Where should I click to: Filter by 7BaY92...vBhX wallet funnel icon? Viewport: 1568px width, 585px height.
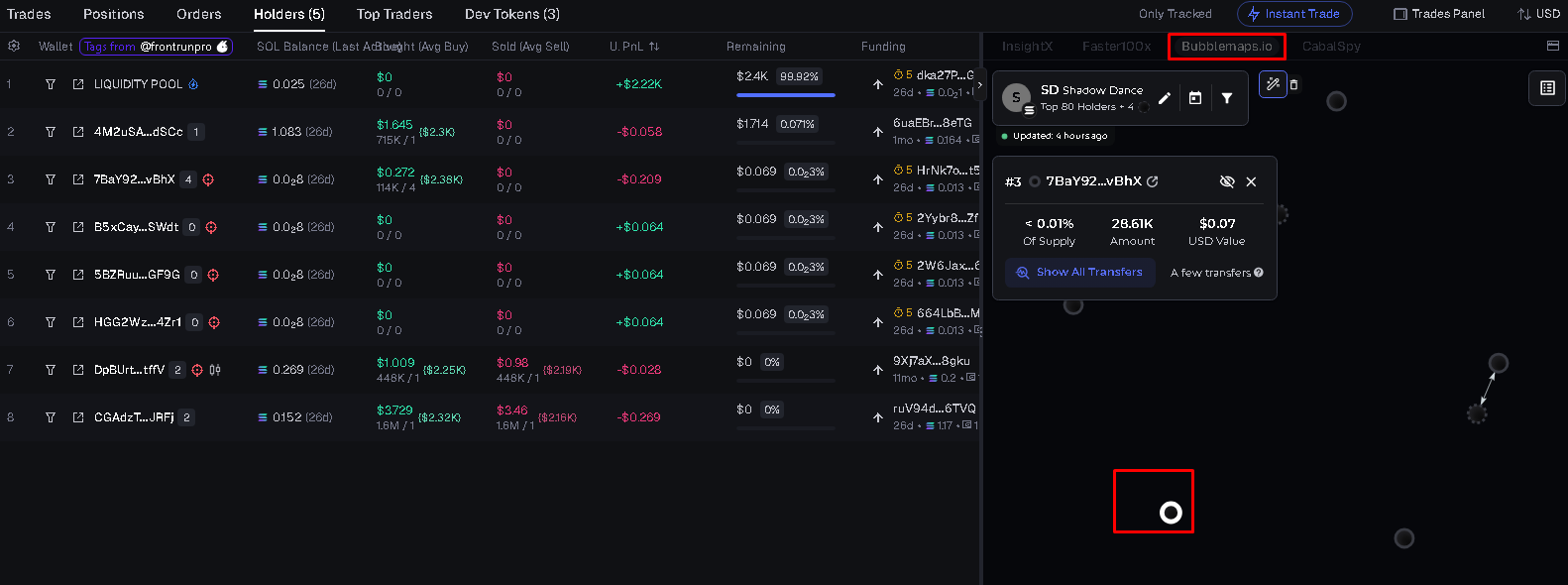coord(51,179)
